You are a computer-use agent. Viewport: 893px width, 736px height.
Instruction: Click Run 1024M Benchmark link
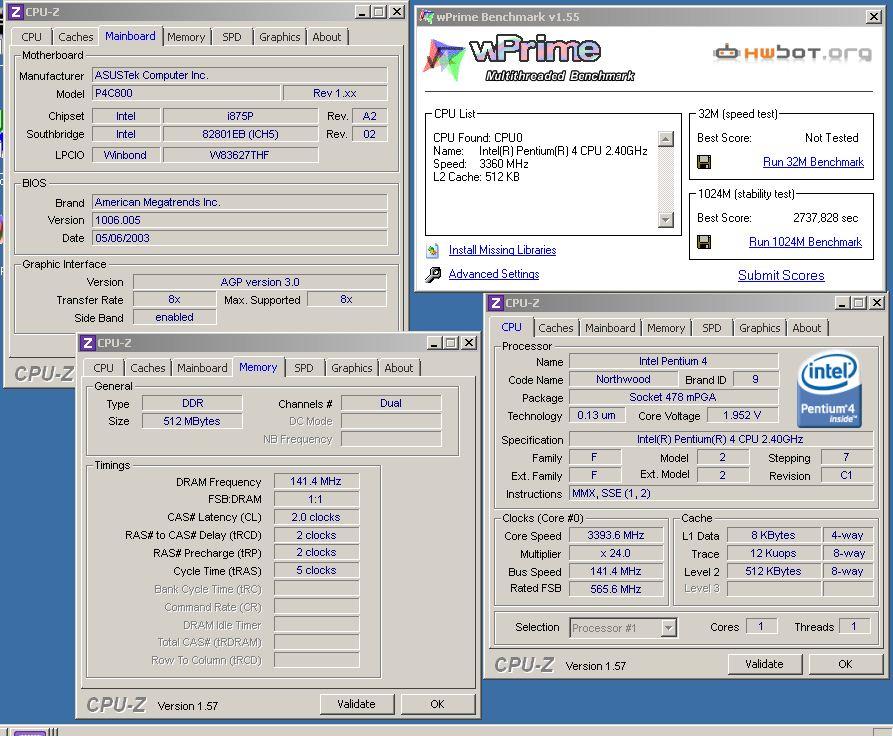click(805, 242)
